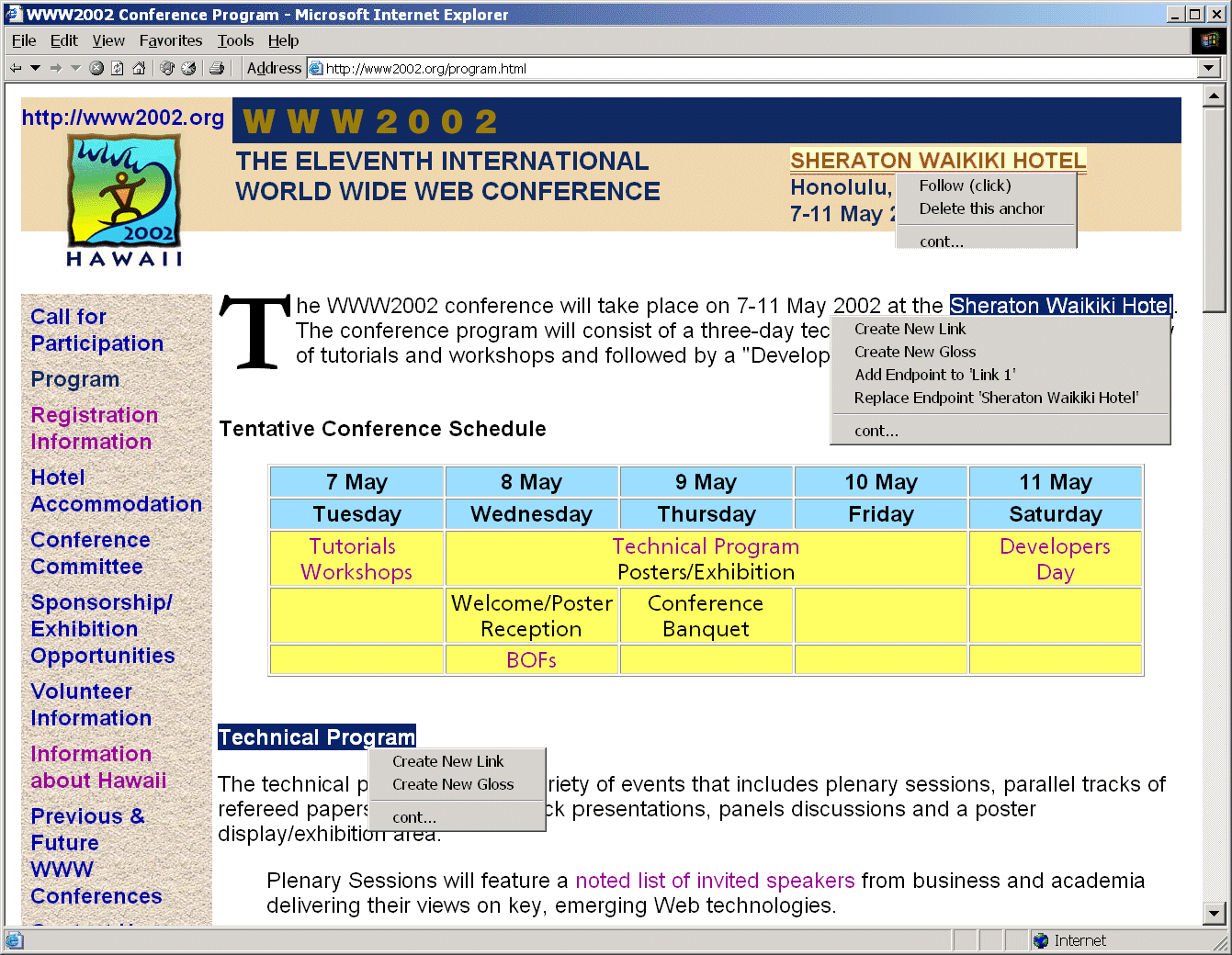The width and height of the screenshot is (1232, 955).
Task: Click the Search globe icon
Action: click(x=167, y=68)
